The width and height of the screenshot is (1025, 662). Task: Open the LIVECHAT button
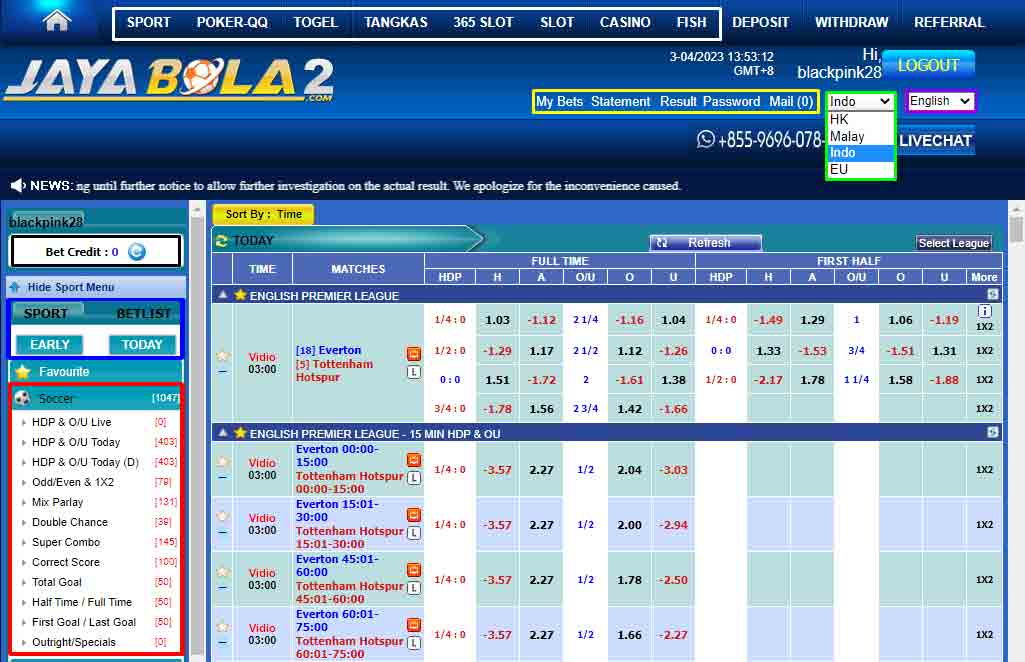(x=935, y=141)
